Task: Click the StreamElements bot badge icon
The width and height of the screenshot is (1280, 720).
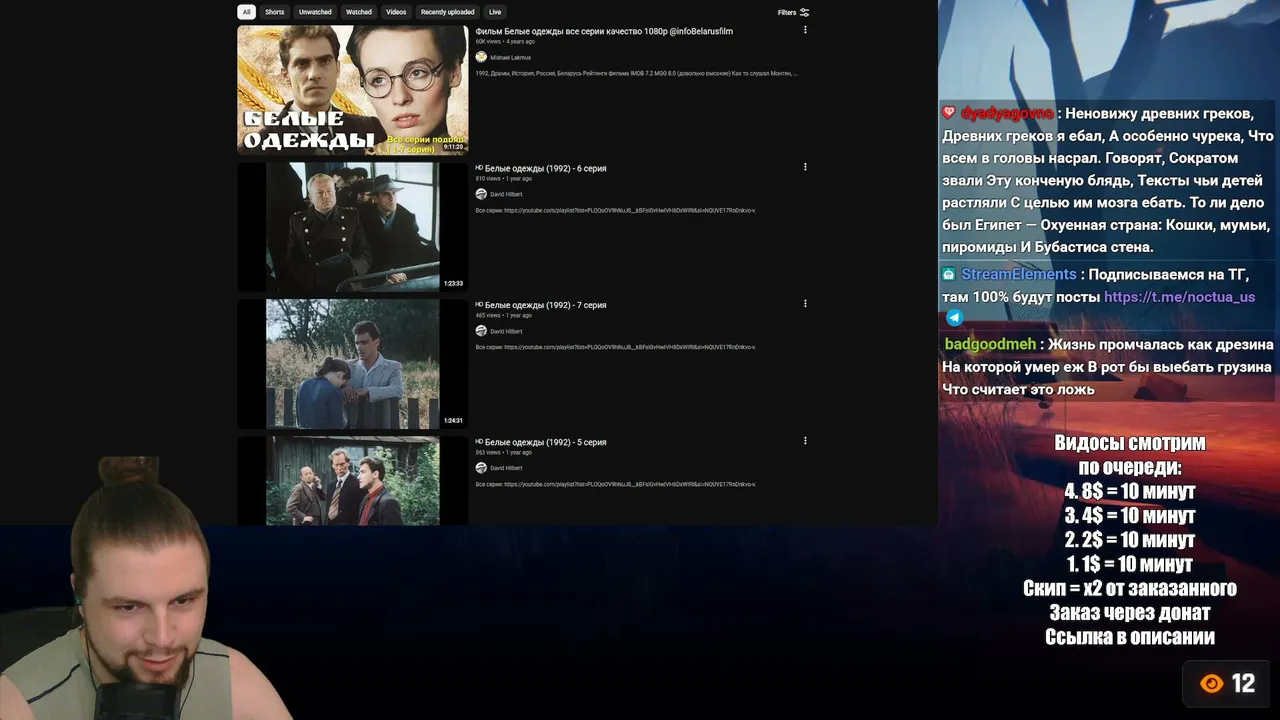Action: pos(948,274)
